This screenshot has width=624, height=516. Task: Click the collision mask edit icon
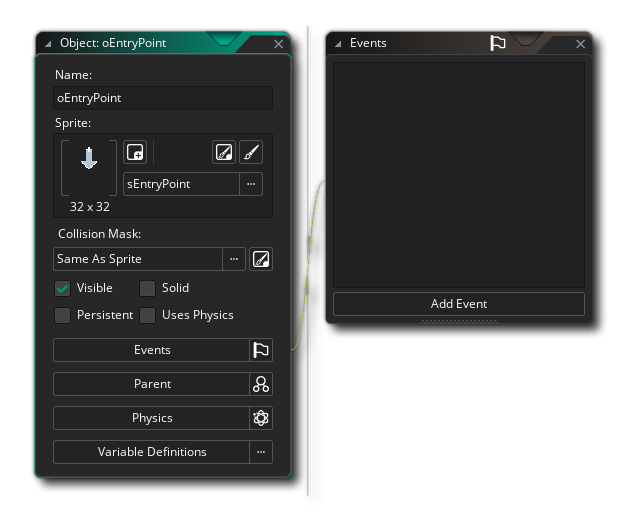(x=261, y=259)
